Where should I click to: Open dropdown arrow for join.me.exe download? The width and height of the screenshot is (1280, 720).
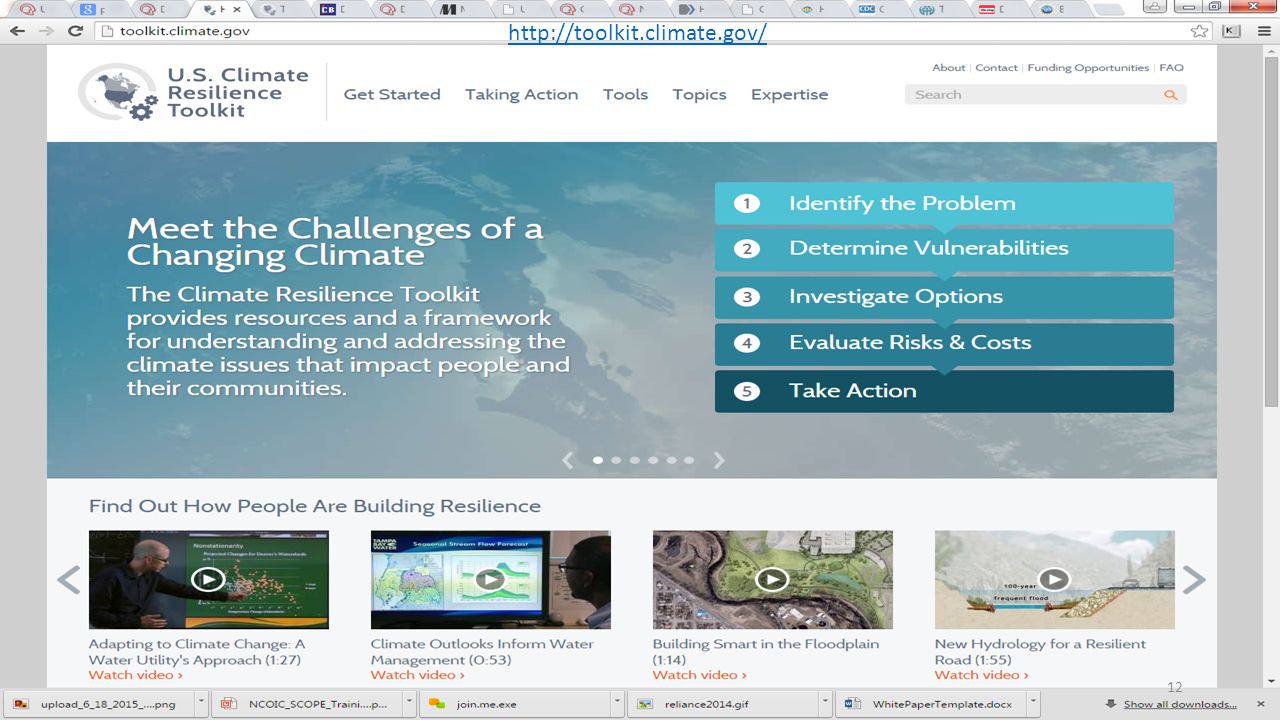coord(617,704)
